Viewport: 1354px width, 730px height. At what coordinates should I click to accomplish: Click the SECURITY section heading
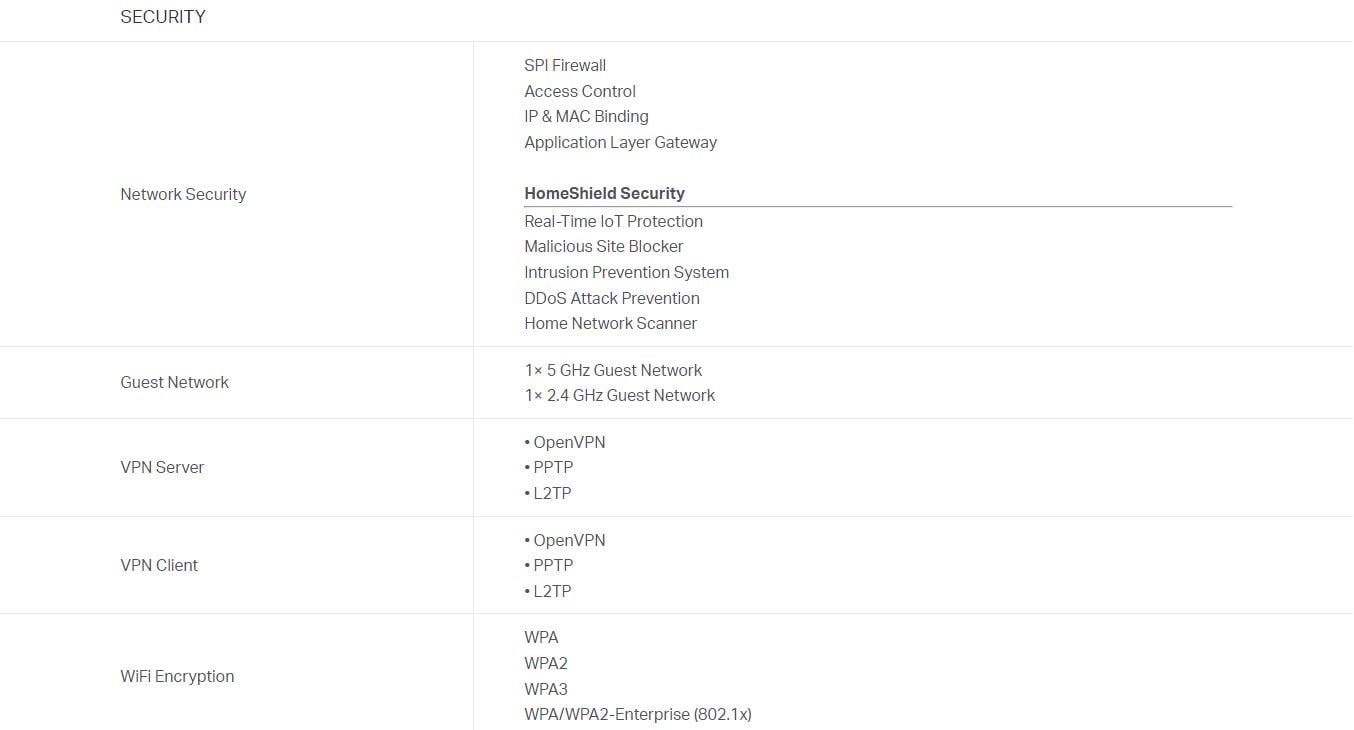tap(163, 17)
